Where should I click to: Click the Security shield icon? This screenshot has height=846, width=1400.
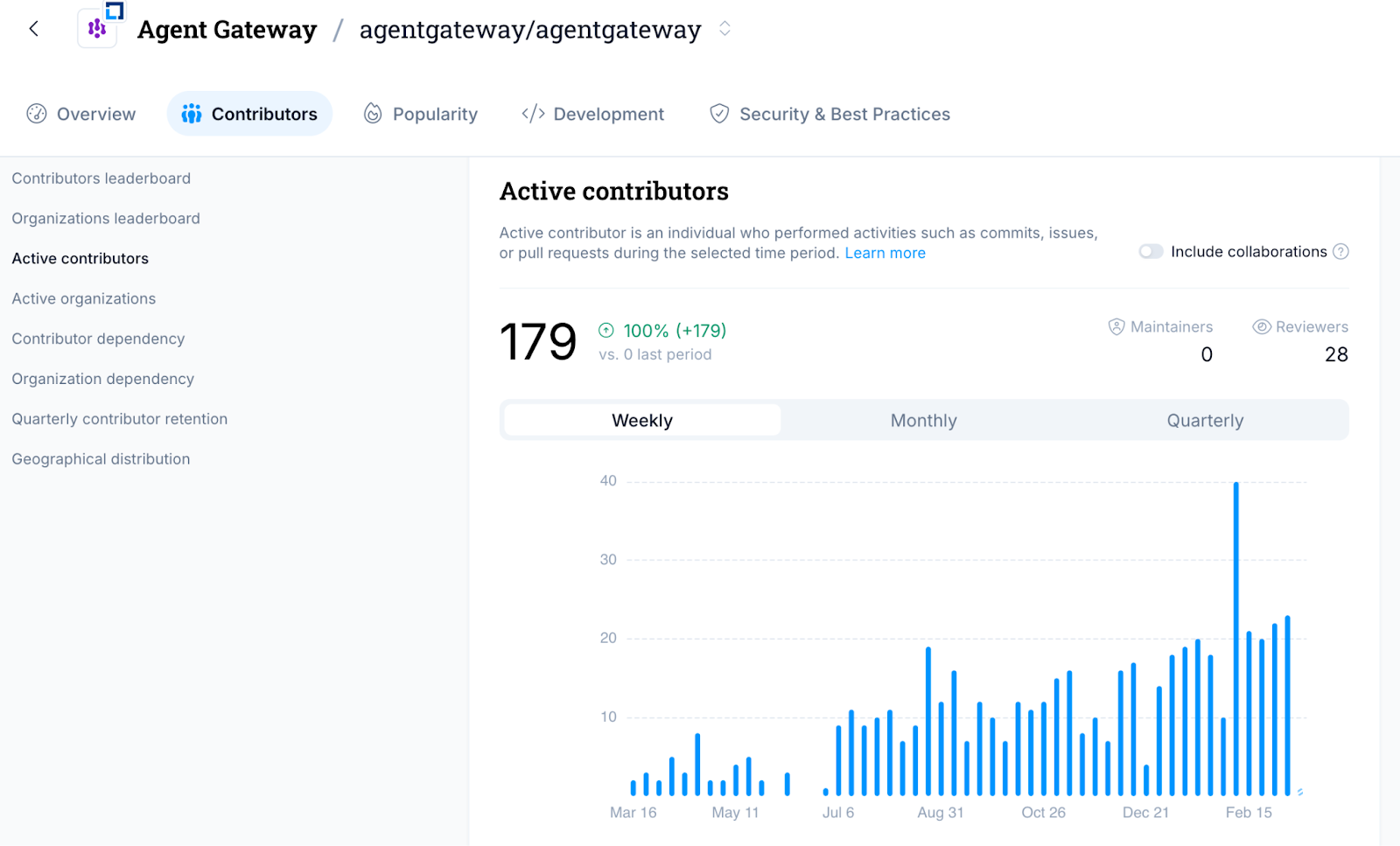(719, 114)
